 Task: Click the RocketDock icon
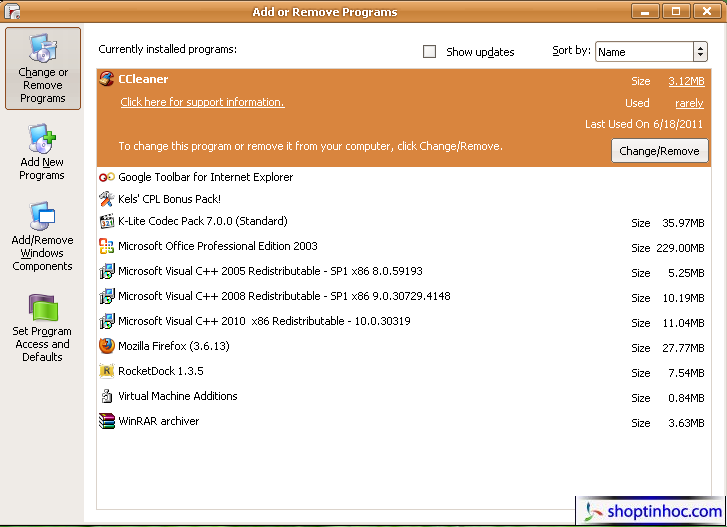[107, 371]
